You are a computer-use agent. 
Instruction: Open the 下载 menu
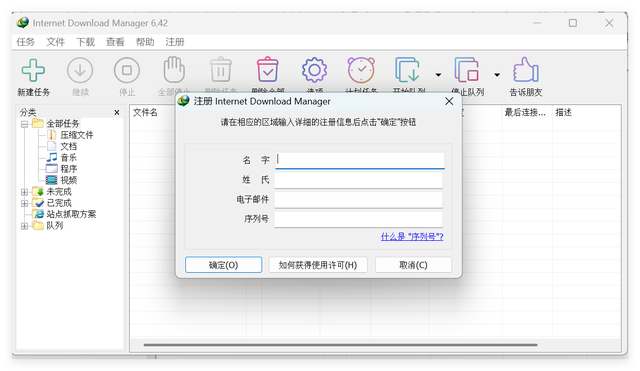85,42
